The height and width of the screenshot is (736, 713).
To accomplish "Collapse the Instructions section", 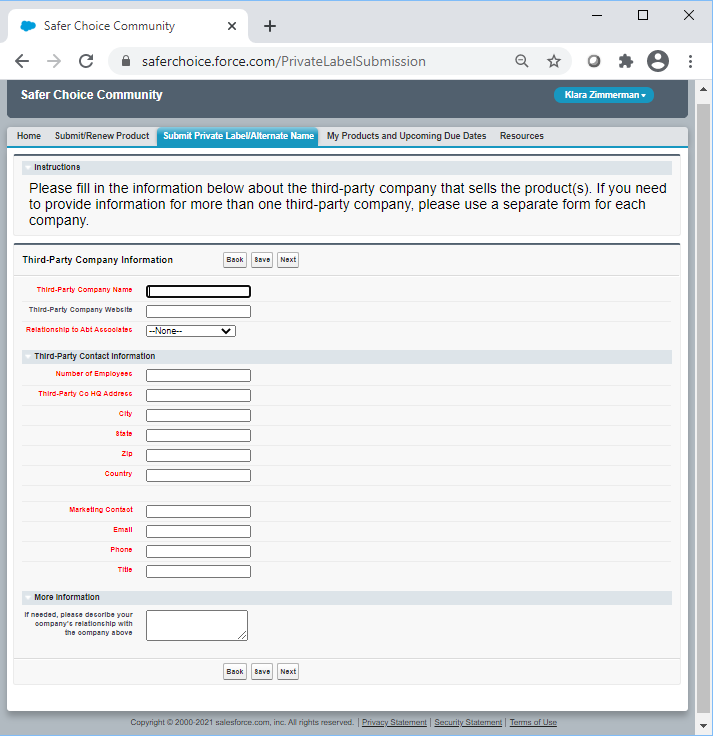I will [x=27, y=168].
